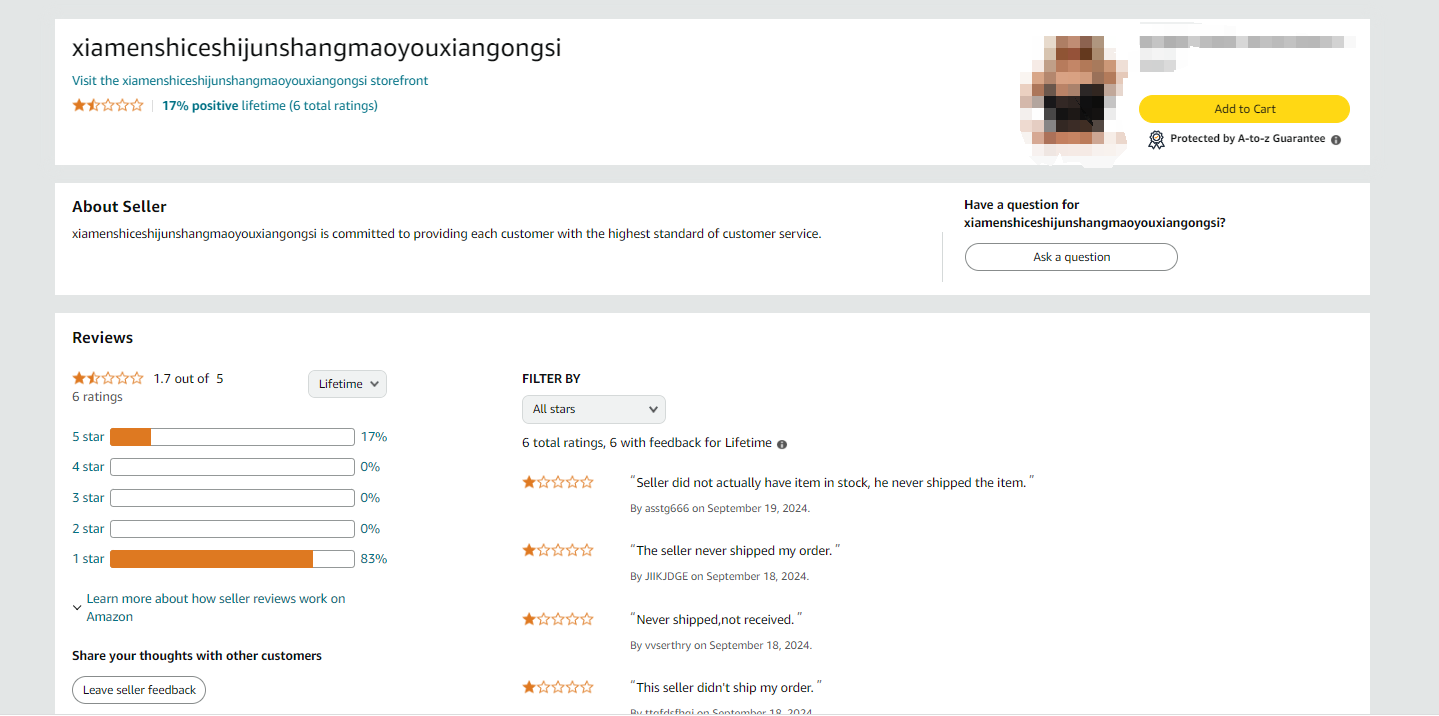Click the Reviews section heading
1439x716 pixels.
[x=102, y=338]
